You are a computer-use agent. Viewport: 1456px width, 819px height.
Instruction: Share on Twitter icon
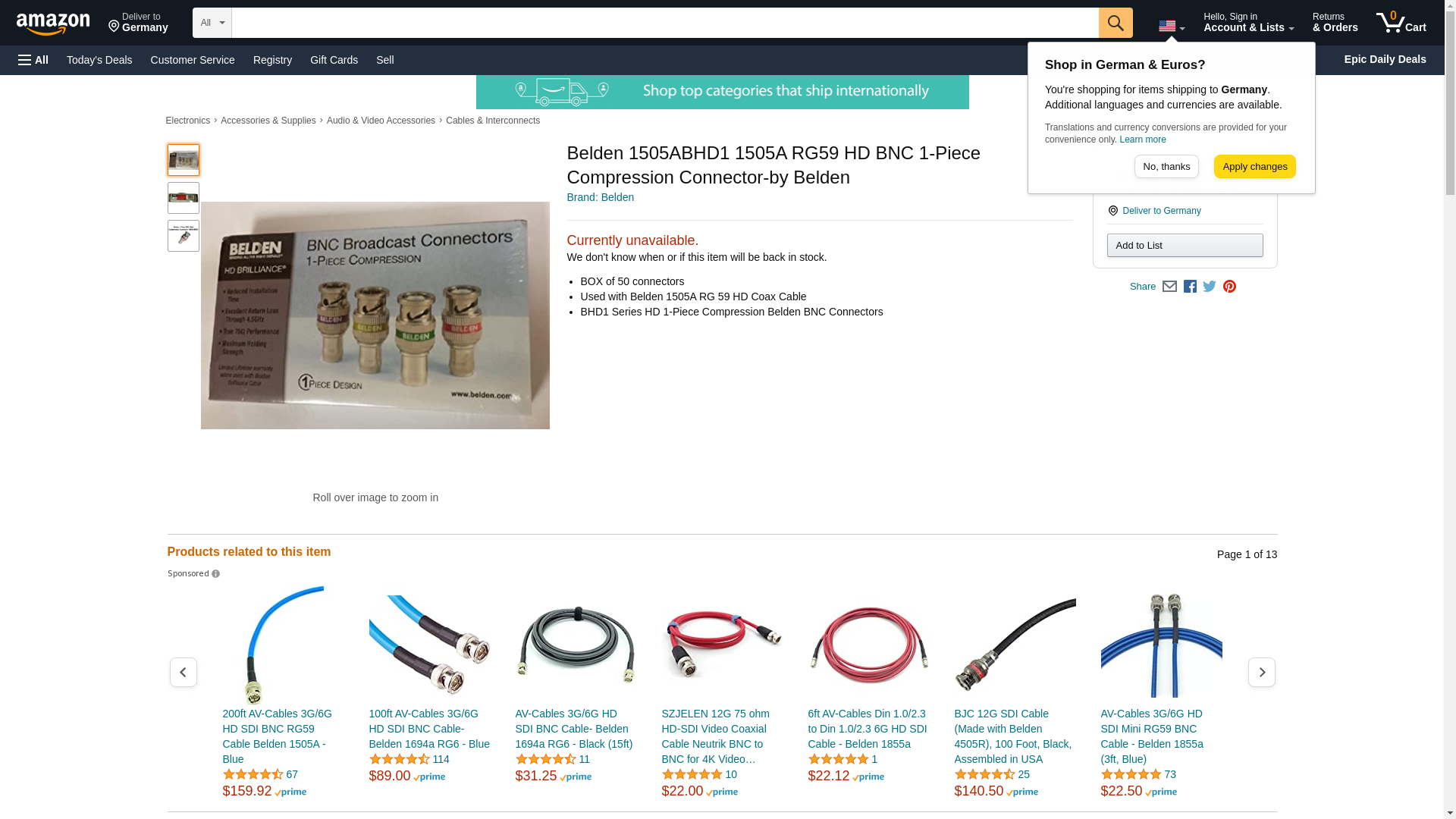1210,287
